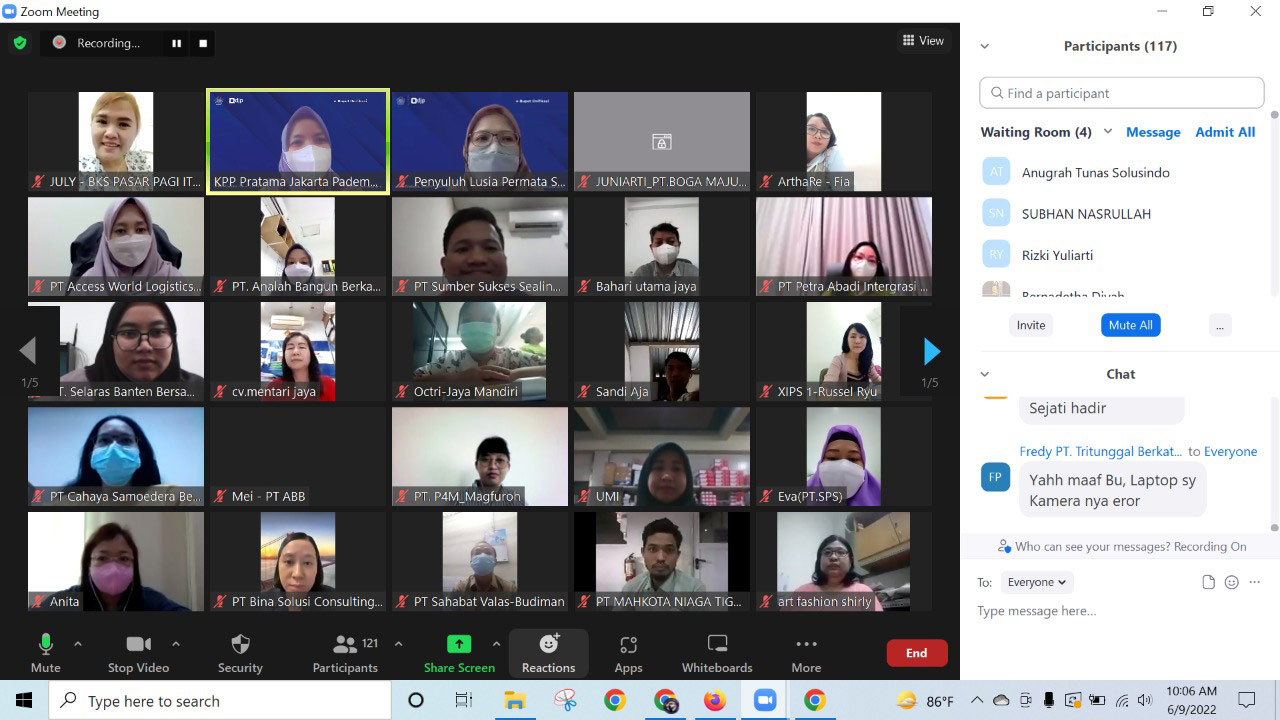Screen dimensions: 1280x720
Task: Open the View layout menu
Action: point(923,41)
